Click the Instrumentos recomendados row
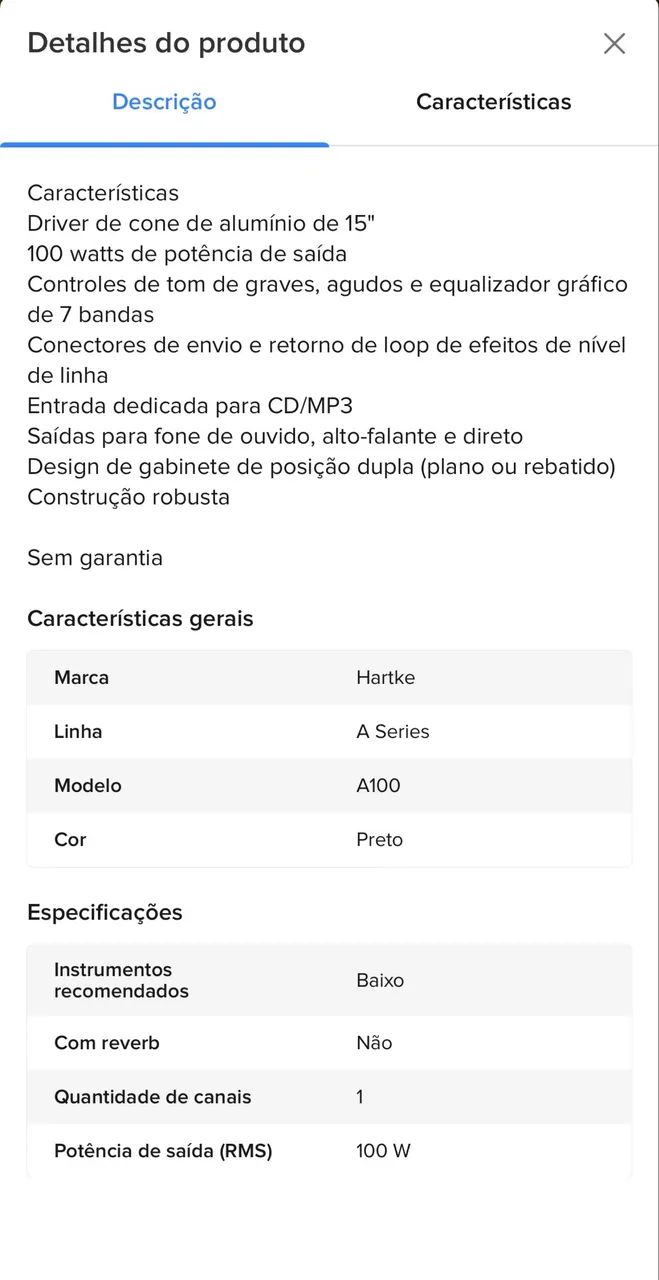 click(x=329, y=980)
